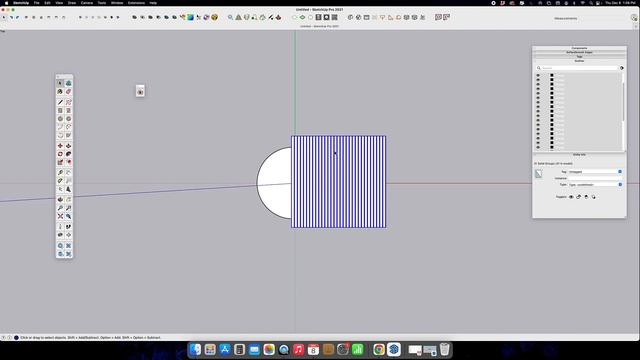Choose the Freehand drawing tool
640x360 pixels.
(x=69, y=102)
